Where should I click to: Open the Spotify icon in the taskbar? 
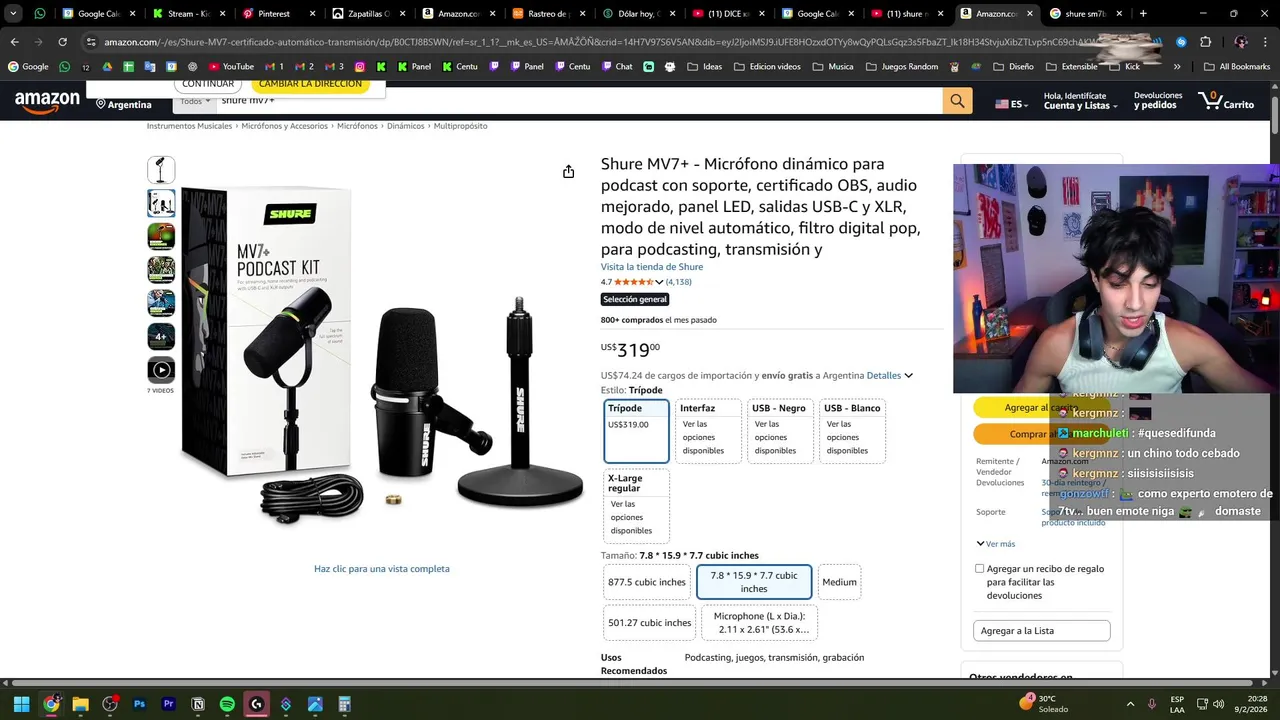point(227,704)
